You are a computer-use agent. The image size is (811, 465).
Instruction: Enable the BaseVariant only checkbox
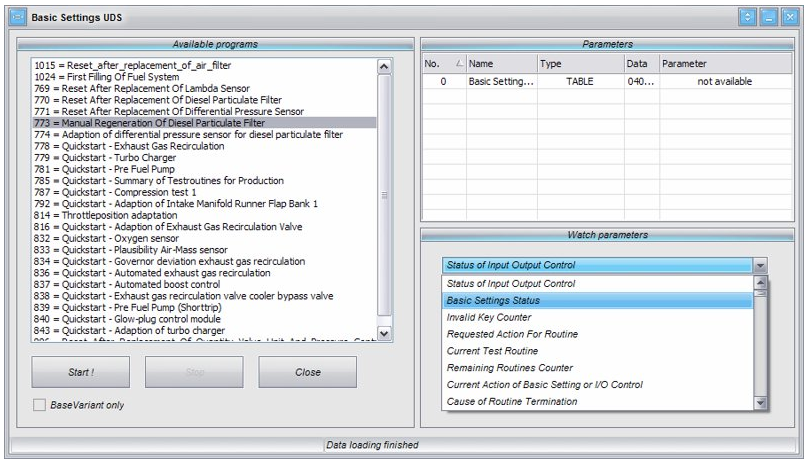pos(41,405)
